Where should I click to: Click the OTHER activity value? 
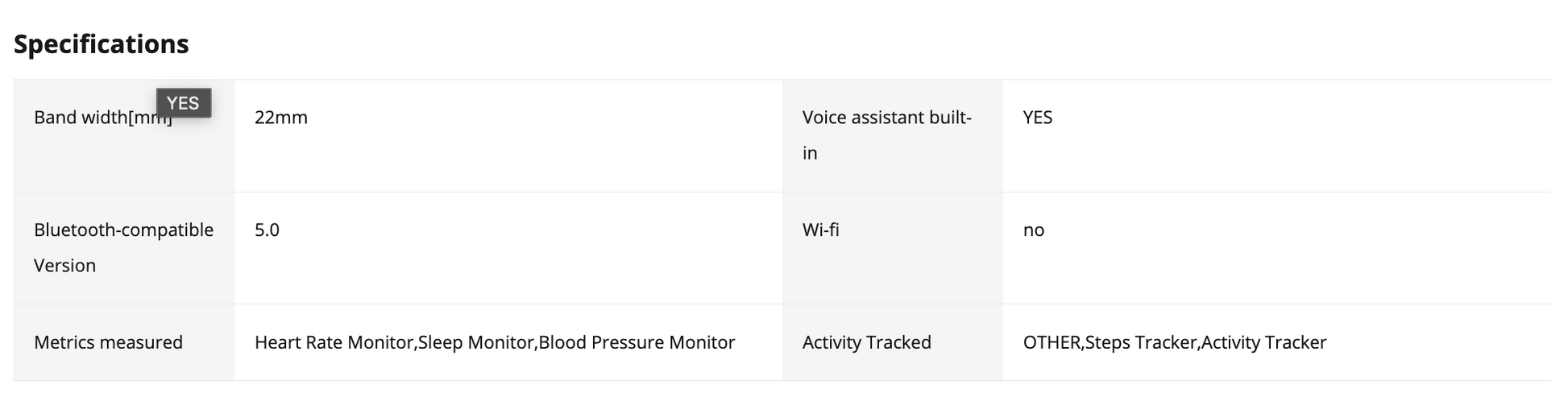1052,342
